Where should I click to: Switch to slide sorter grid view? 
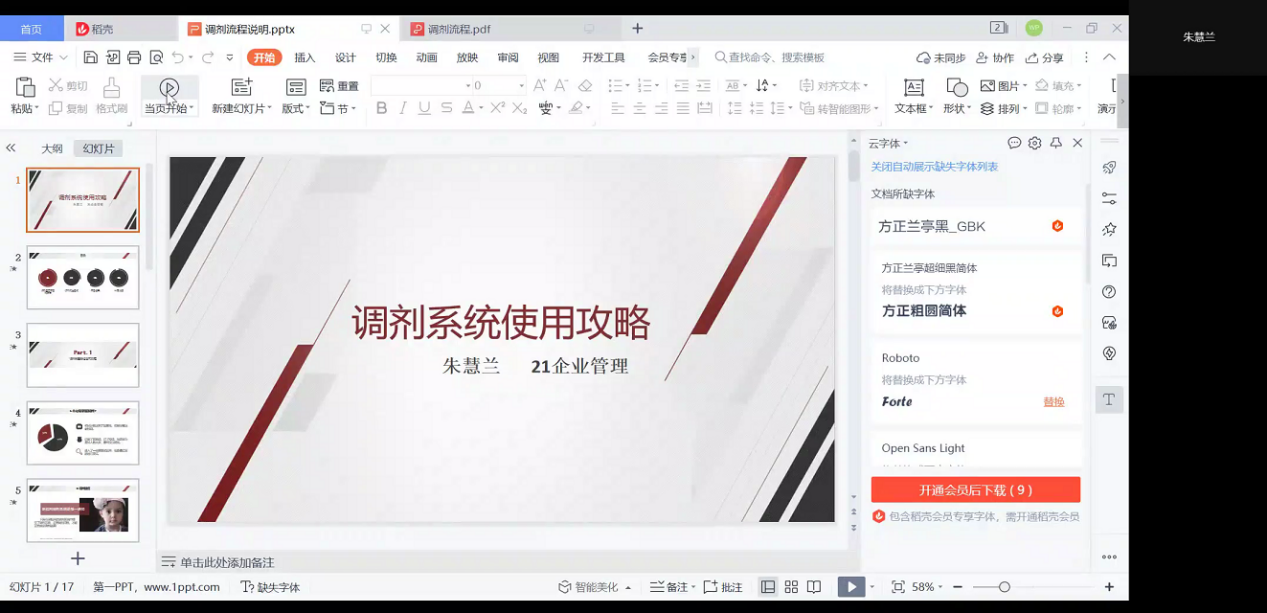point(791,587)
